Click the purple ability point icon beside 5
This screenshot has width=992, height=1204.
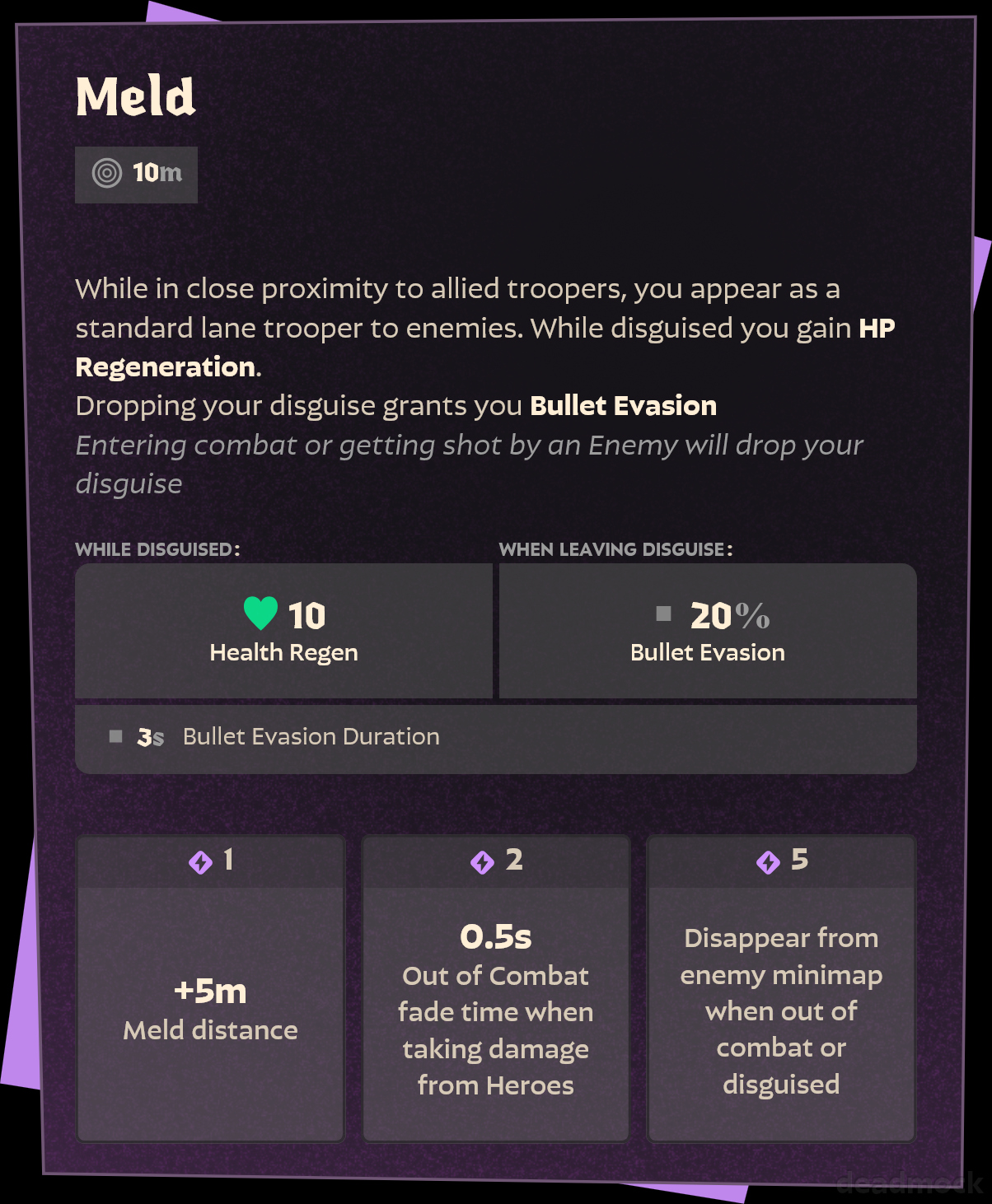point(768,862)
